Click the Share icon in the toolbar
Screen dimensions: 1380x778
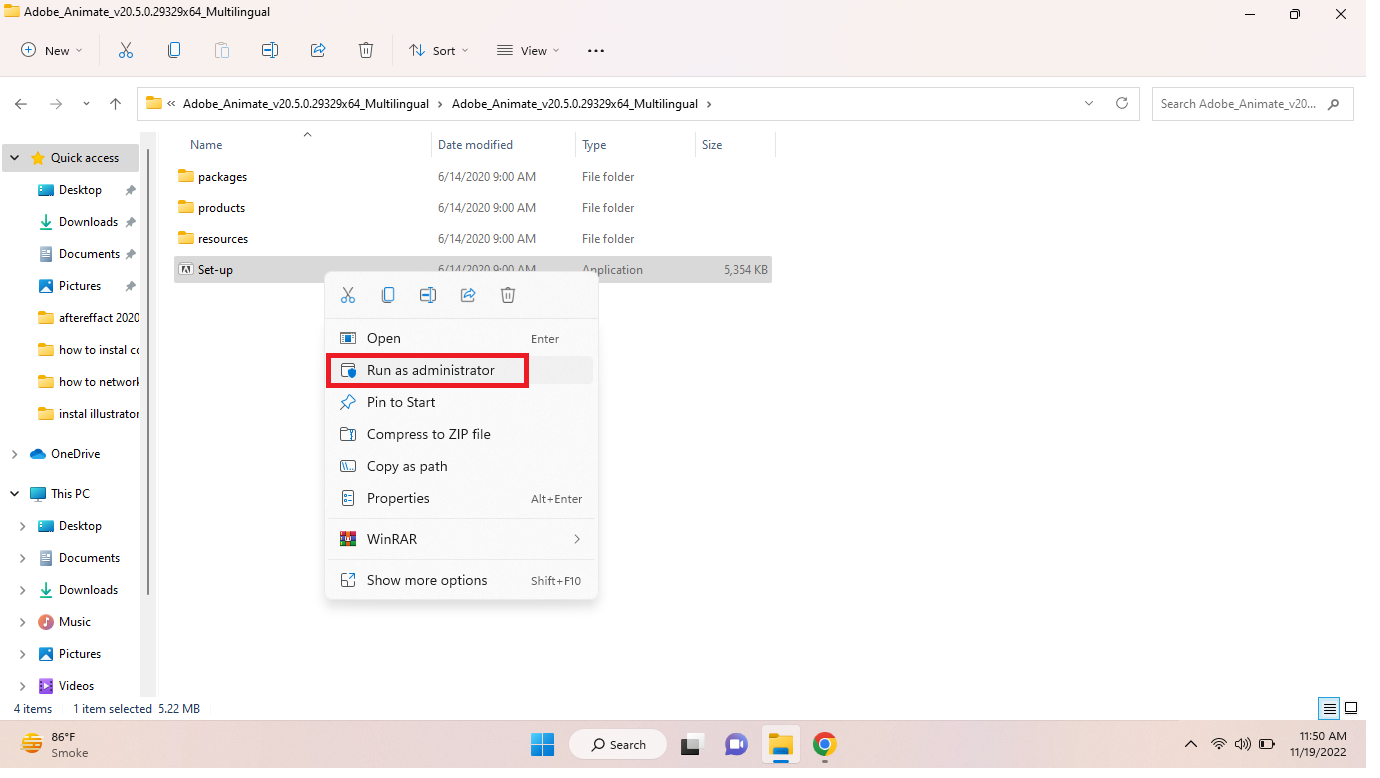(318, 50)
